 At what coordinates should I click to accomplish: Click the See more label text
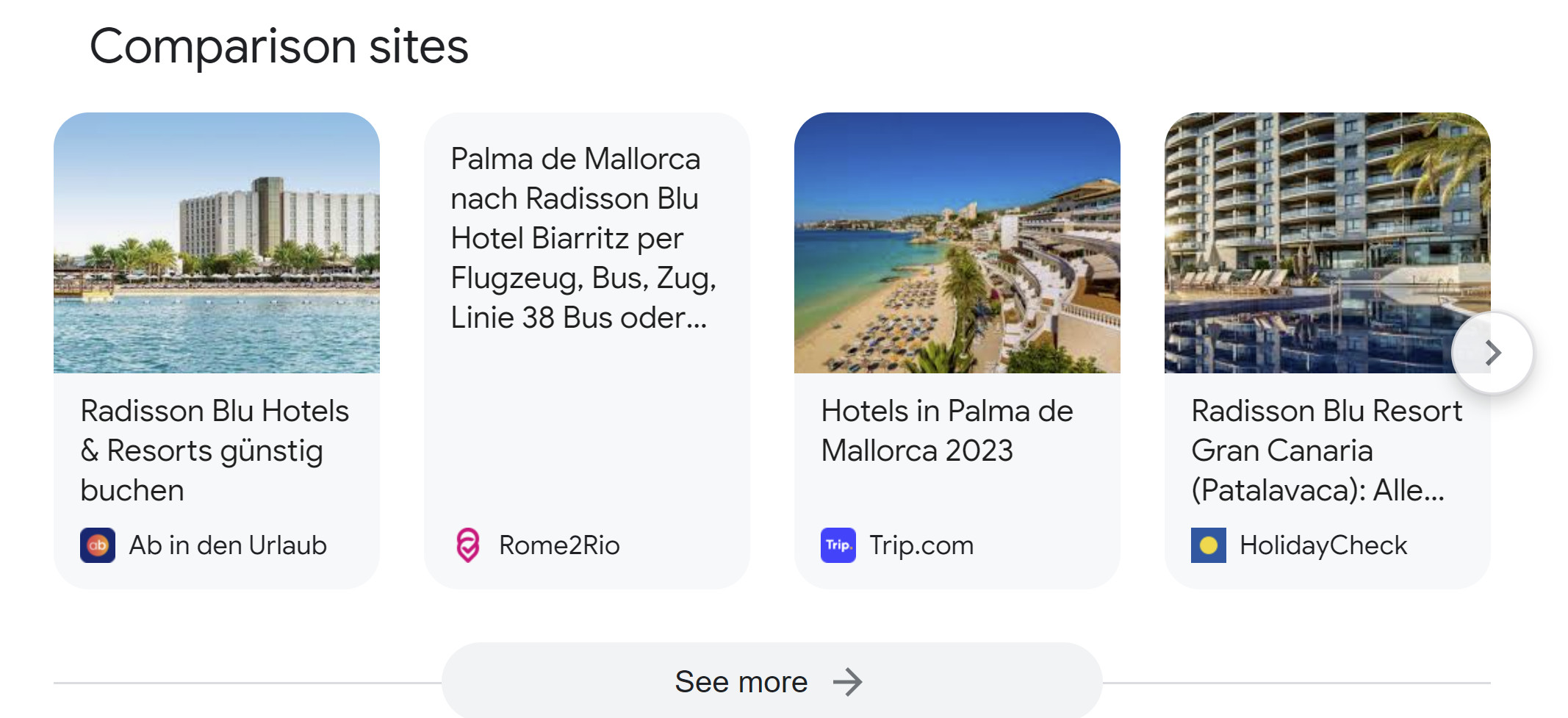[741, 682]
